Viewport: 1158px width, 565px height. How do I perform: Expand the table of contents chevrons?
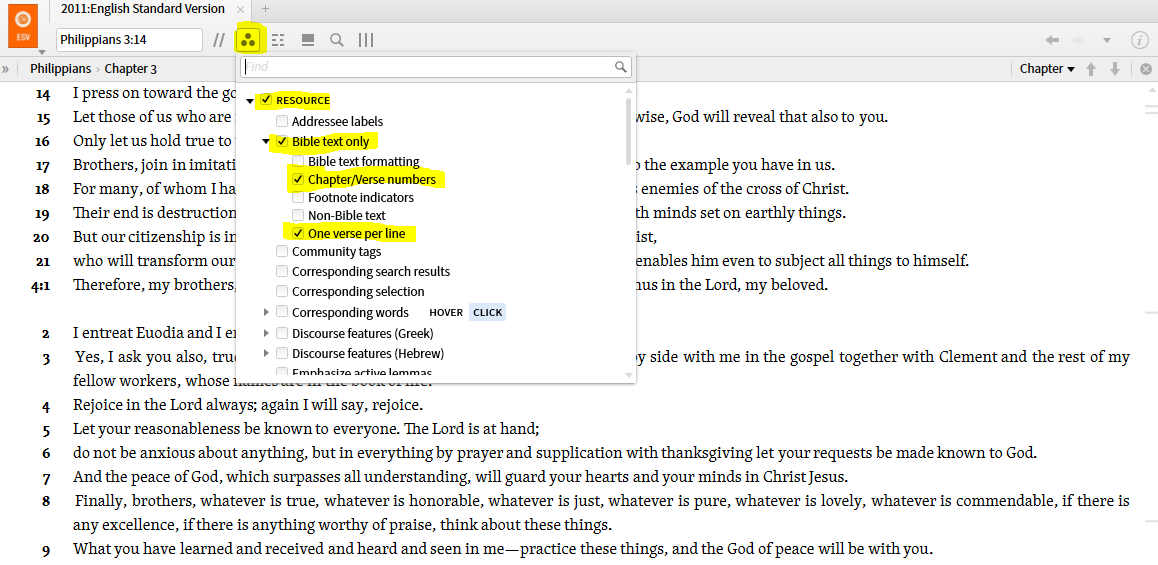(x=6, y=69)
